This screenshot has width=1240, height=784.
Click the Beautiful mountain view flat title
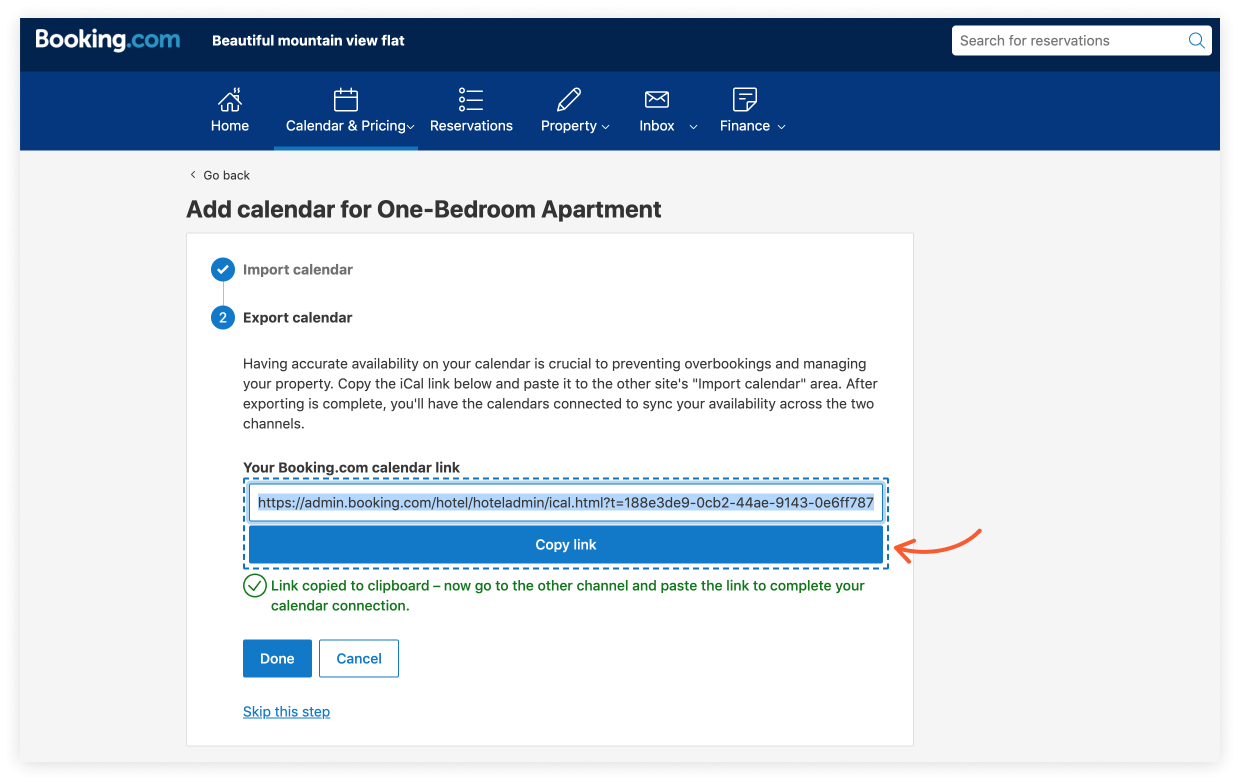click(x=308, y=41)
